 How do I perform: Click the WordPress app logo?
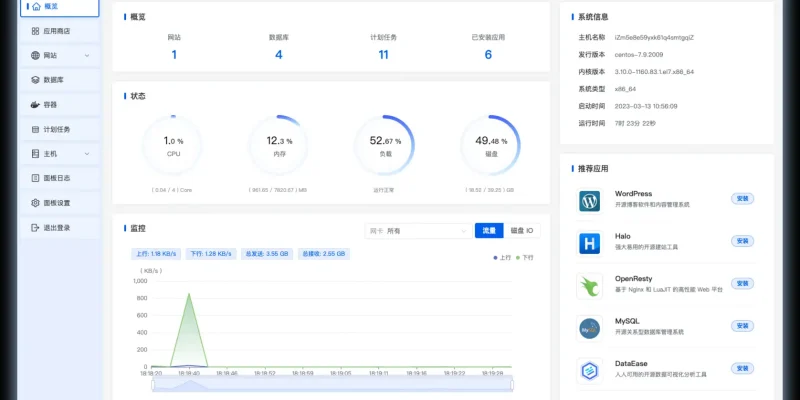point(589,201)
